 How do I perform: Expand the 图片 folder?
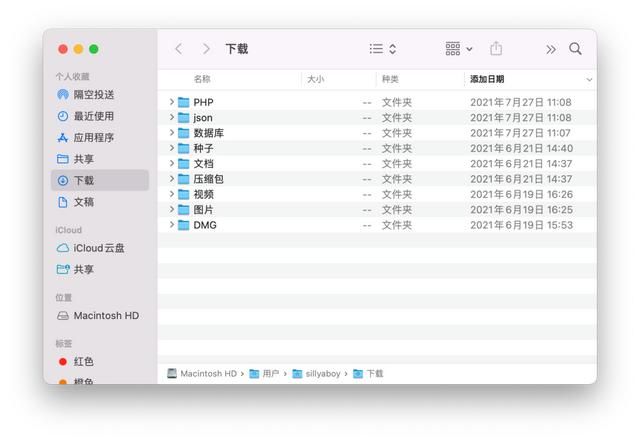pyautogui.click(x=172, y=209)
